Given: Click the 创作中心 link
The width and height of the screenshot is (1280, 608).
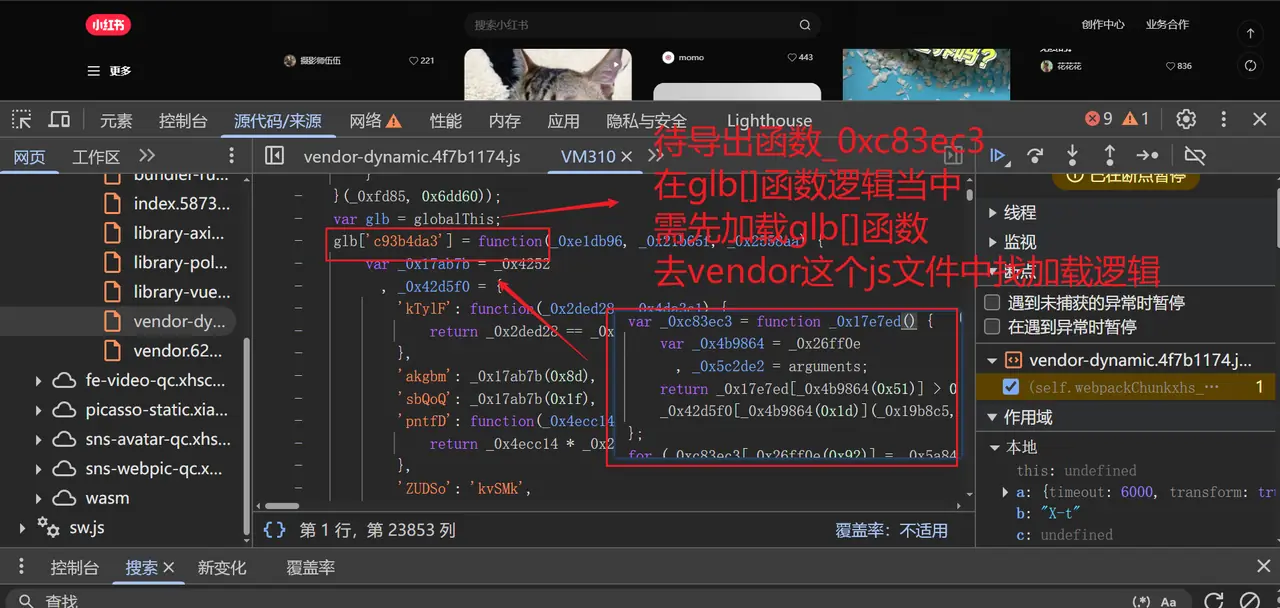Looking at the screenshot, I should [x=1102, y=24].
